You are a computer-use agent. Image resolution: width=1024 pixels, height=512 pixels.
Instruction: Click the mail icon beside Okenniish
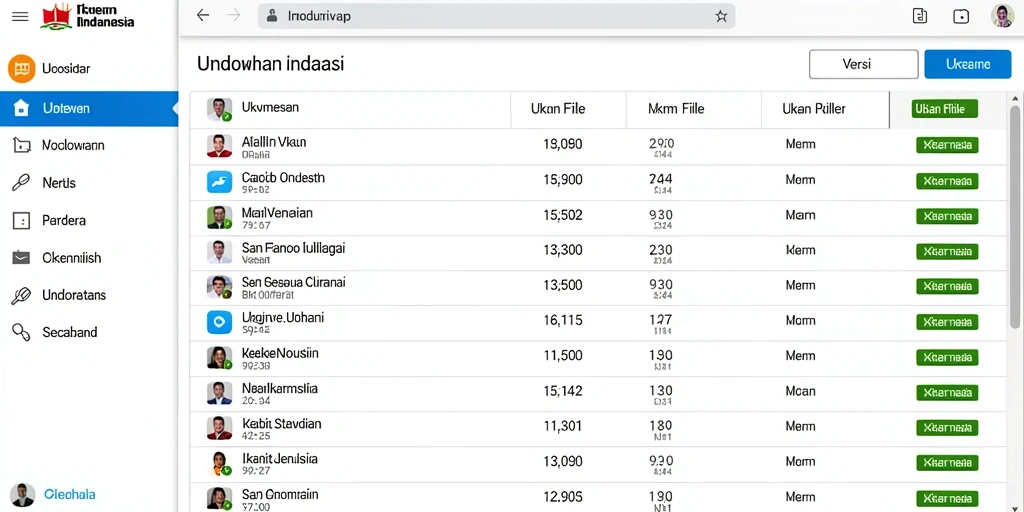(x=22, y=258)
